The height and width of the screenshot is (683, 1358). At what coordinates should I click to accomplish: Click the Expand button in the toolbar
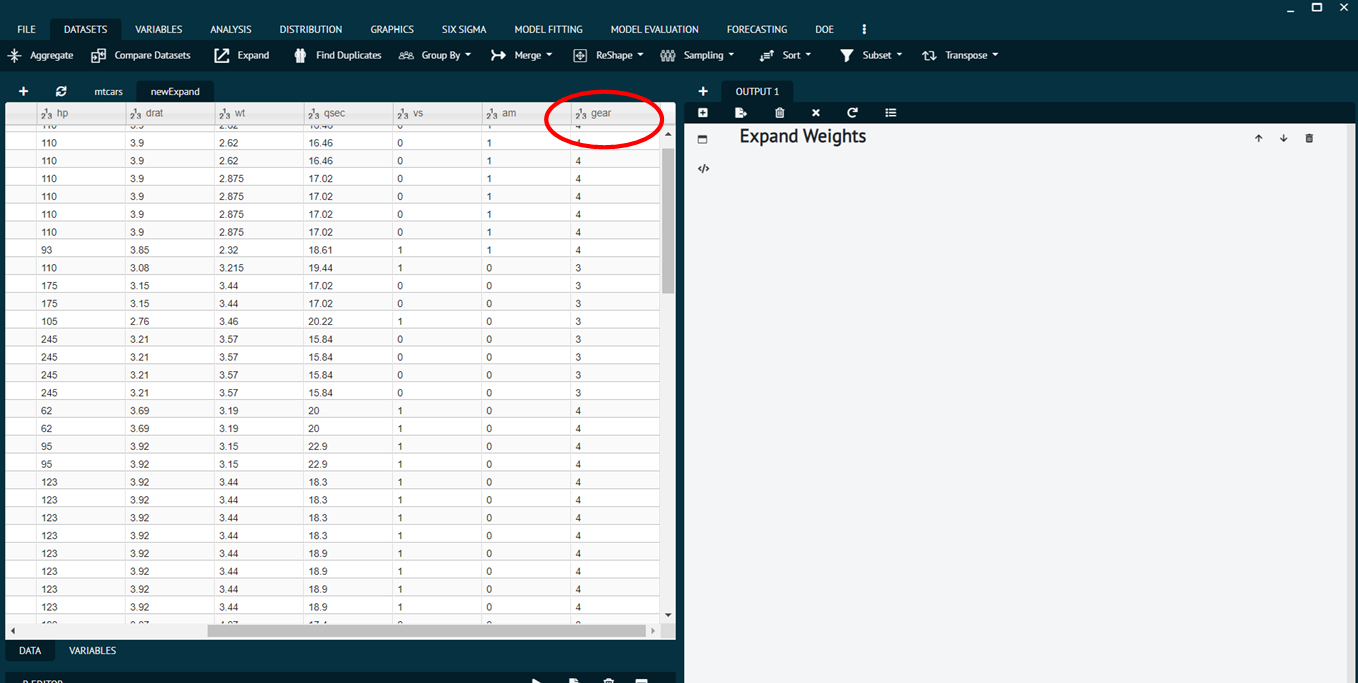pos(242,56)
